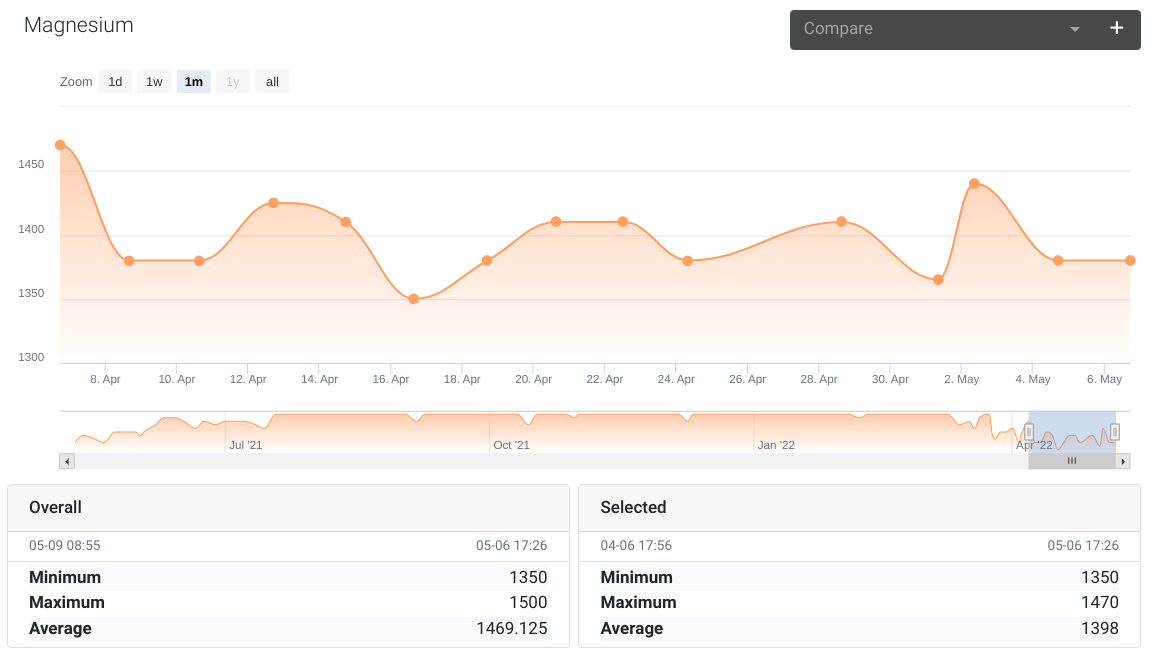Image resolution: width=1158 pixels, height=665 pixels.
Task: Select the data point peak near 12. Apr
Action: click(x=273, y=203)
